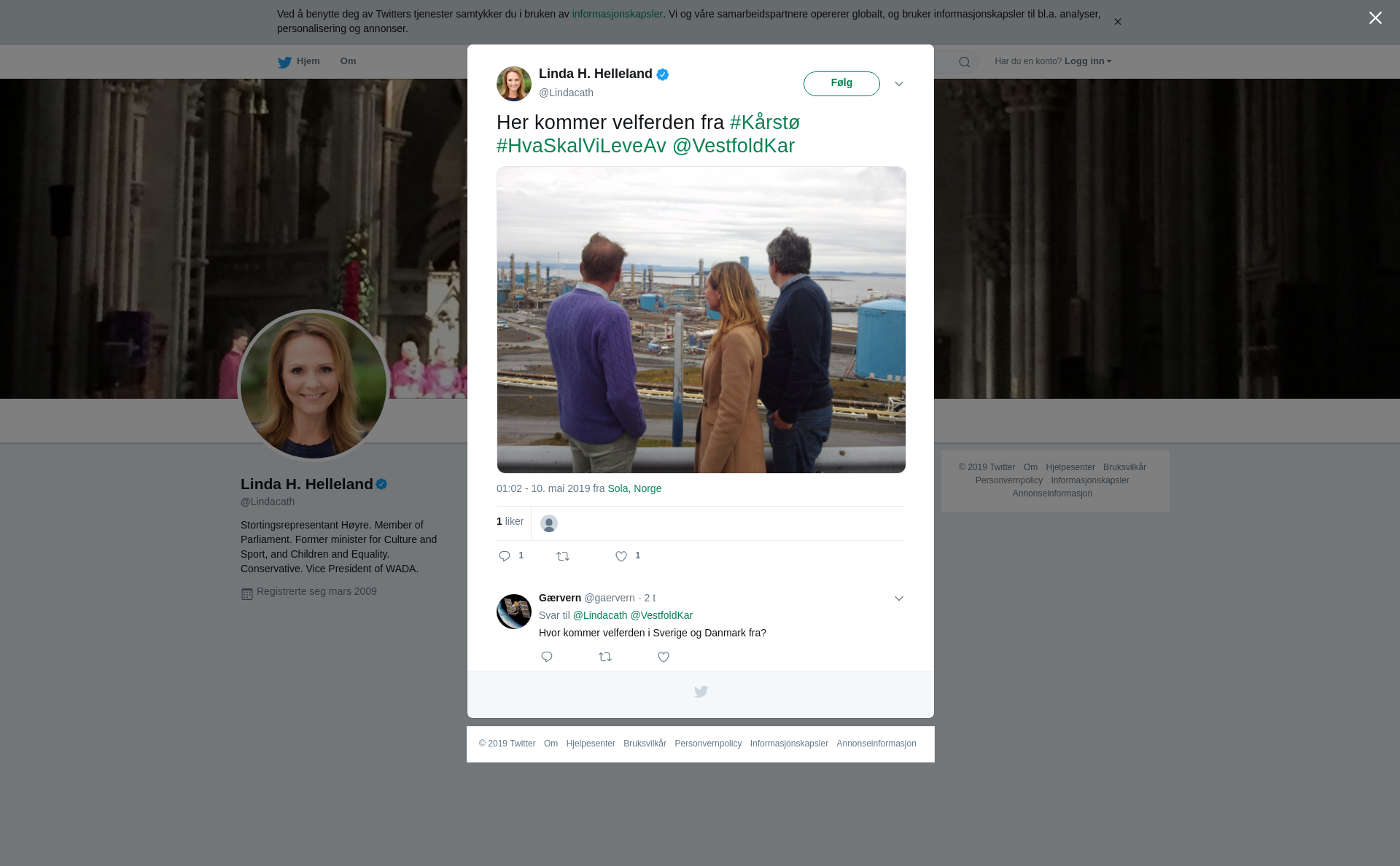Open the informasjonskapsler link in the cookie banner
The image size is (1400, 866).
[617, 14]
